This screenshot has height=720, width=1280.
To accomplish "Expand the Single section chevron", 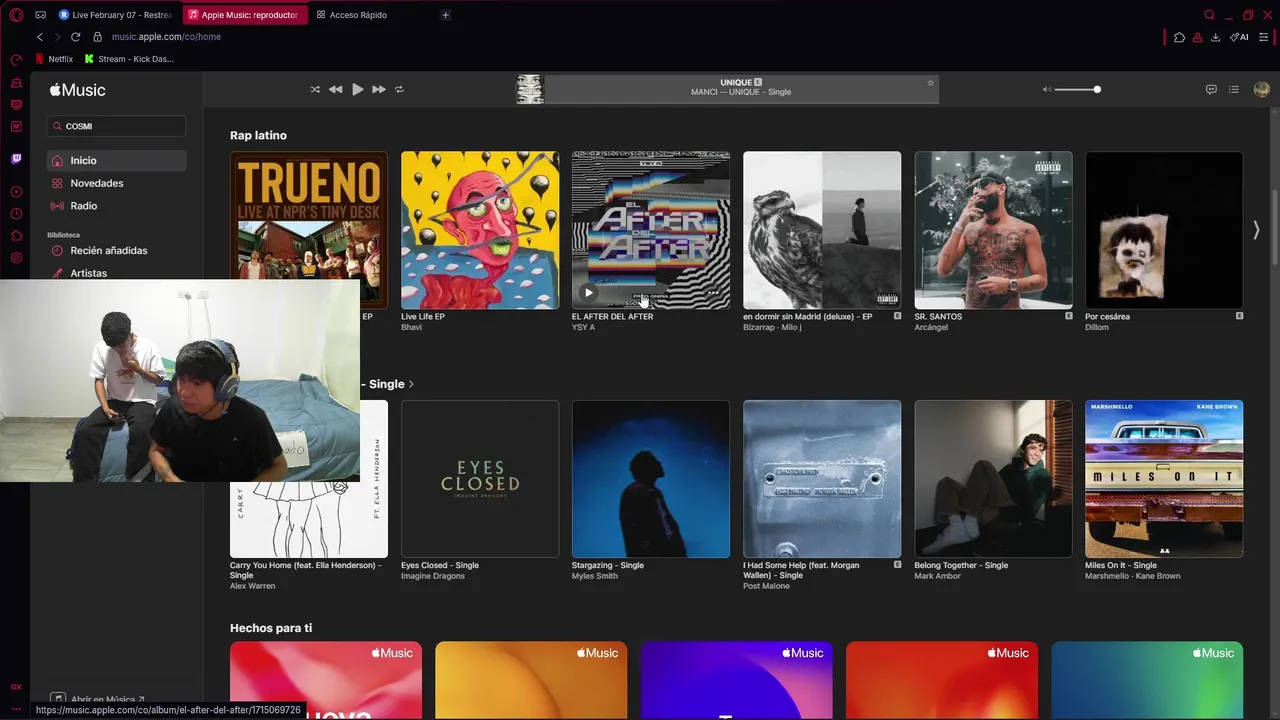I will (411, 384).
